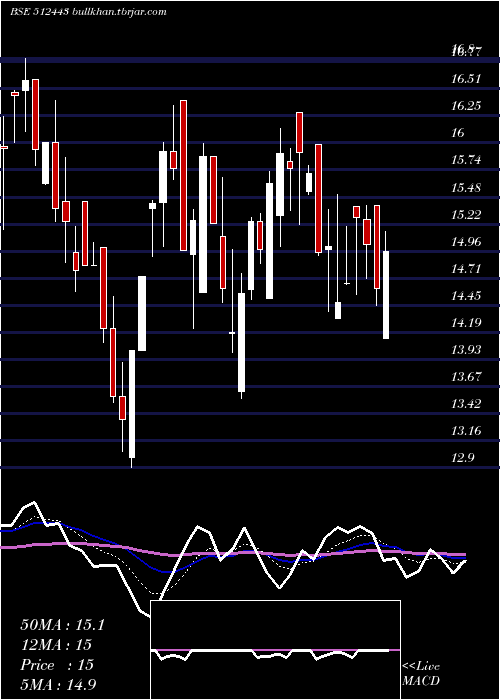Click the 13.93 price axis label
Image resolution: width=500 pixels, height=700 pixels.
pyautogui.click(x=466, y=350)
